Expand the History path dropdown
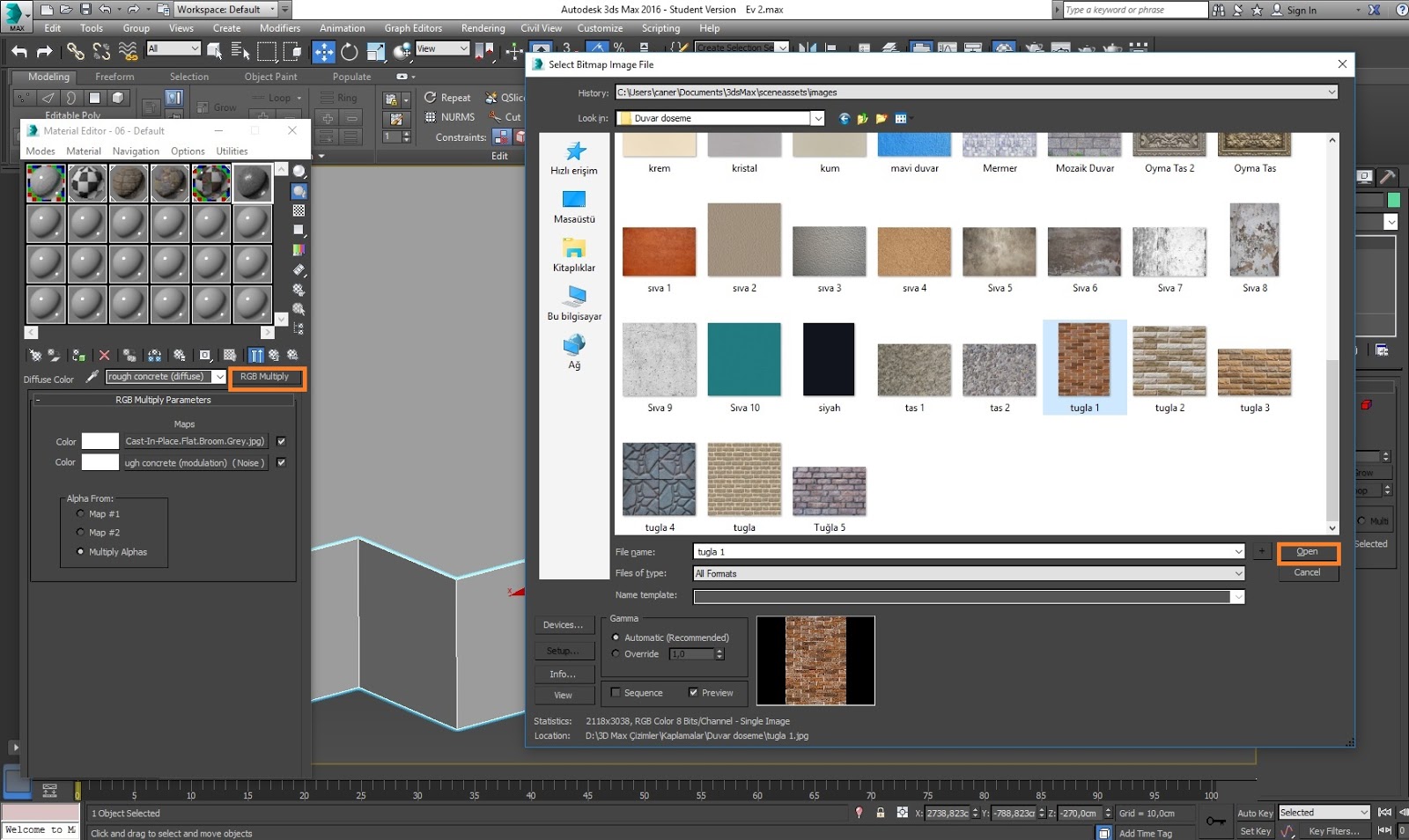The image size is (1409, 840). (1331, 92)
